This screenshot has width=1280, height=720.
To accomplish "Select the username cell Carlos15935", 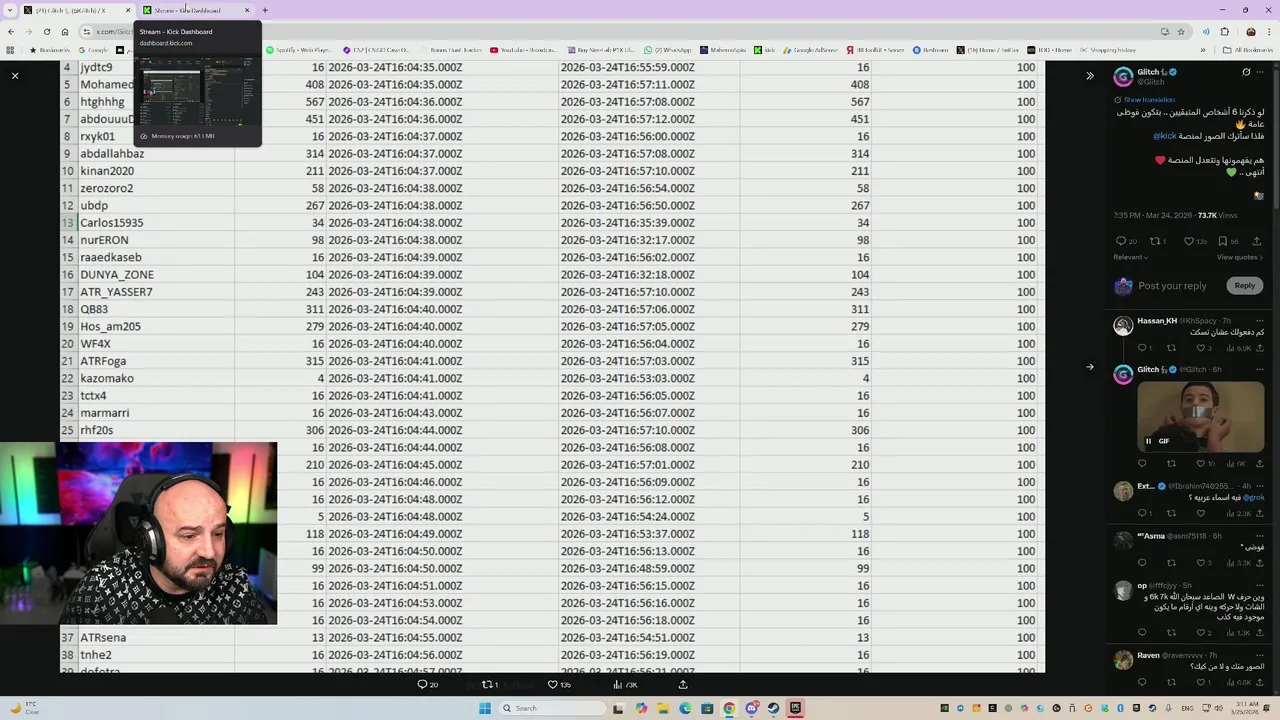I will [156, 223].
